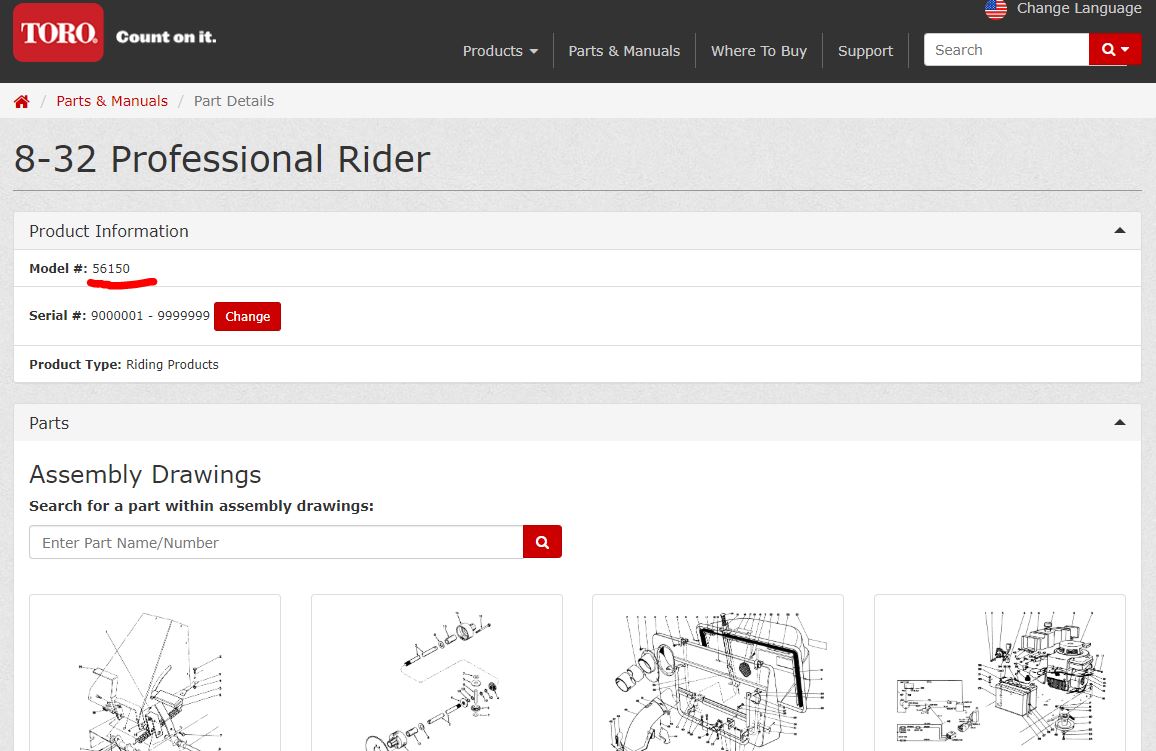Open the Products dropdown menu
1156x751 pixels.
click(500, 51)
